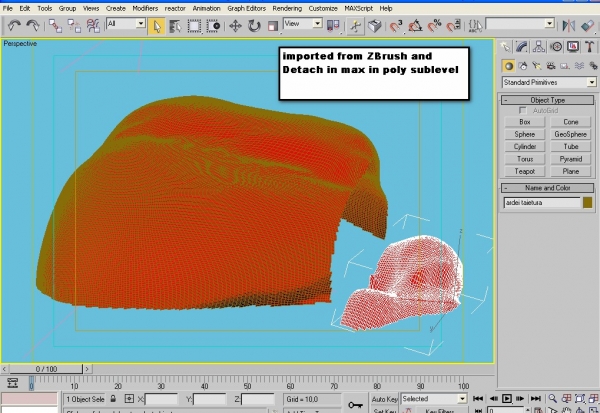Screen dimensions: 600x413
Task: Open the Named Selection Sets dropdown
Action: pos(520,24)
